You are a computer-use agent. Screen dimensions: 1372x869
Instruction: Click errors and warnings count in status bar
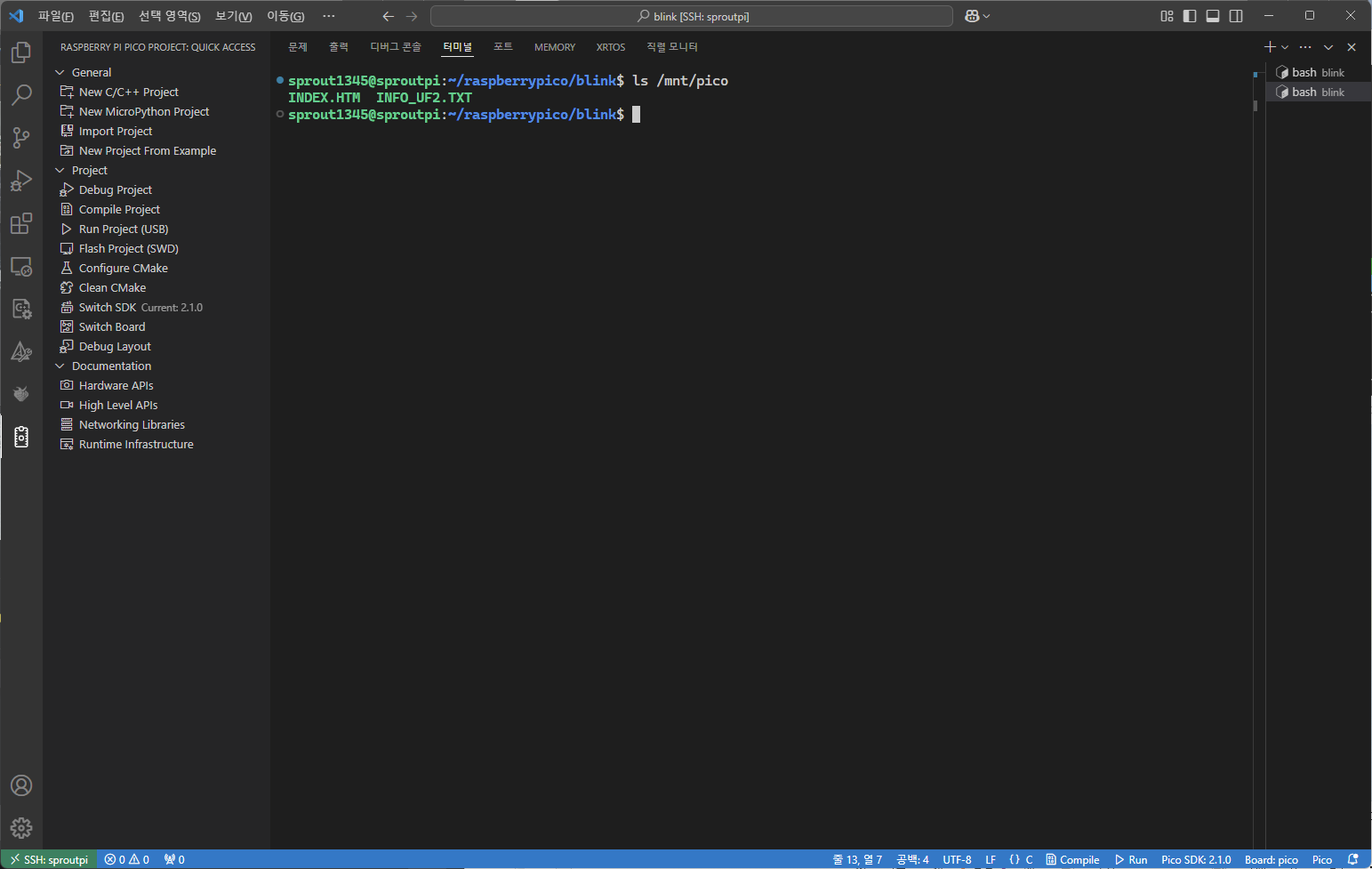click(x=127, y=859)
